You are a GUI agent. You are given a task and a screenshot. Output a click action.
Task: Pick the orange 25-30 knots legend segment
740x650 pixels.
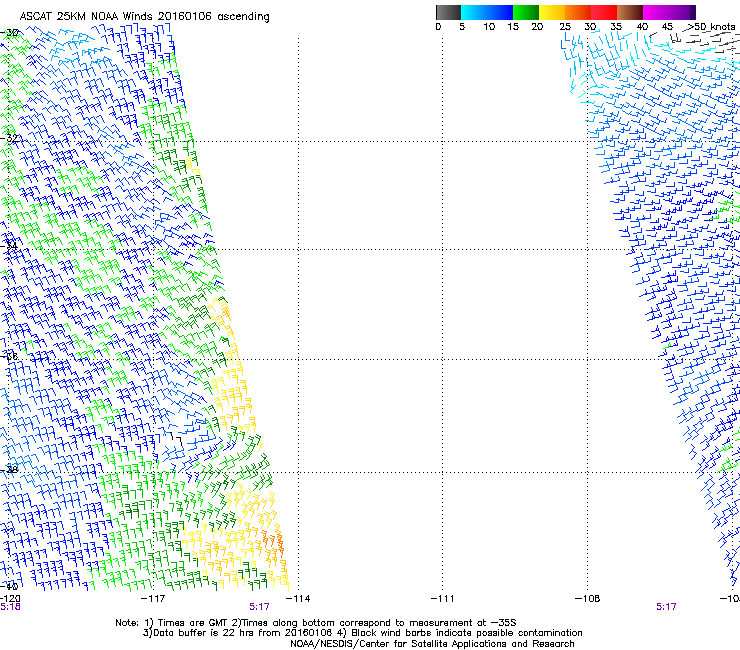click(578, 12)
